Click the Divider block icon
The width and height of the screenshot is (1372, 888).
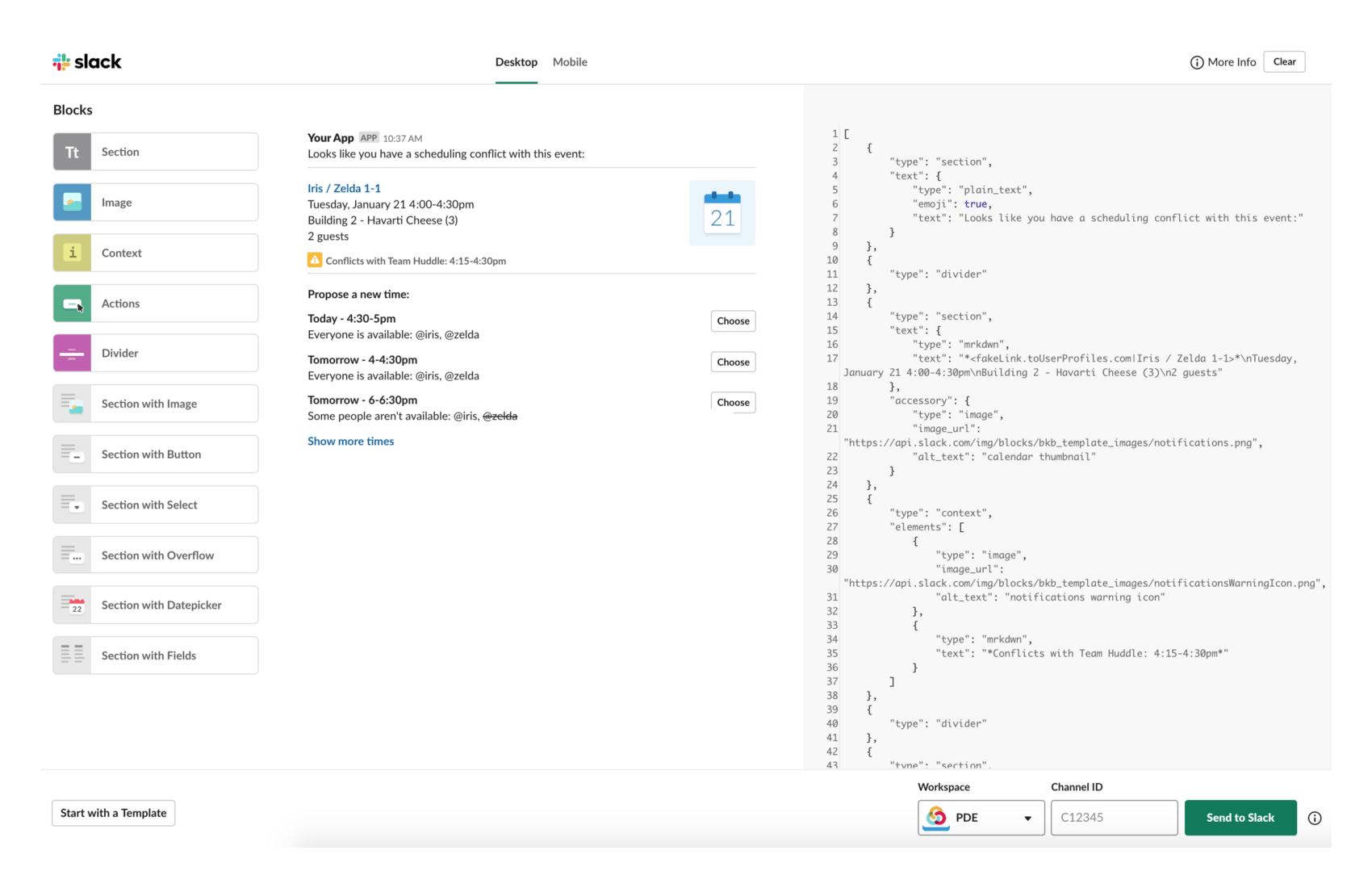pos(72,354)
